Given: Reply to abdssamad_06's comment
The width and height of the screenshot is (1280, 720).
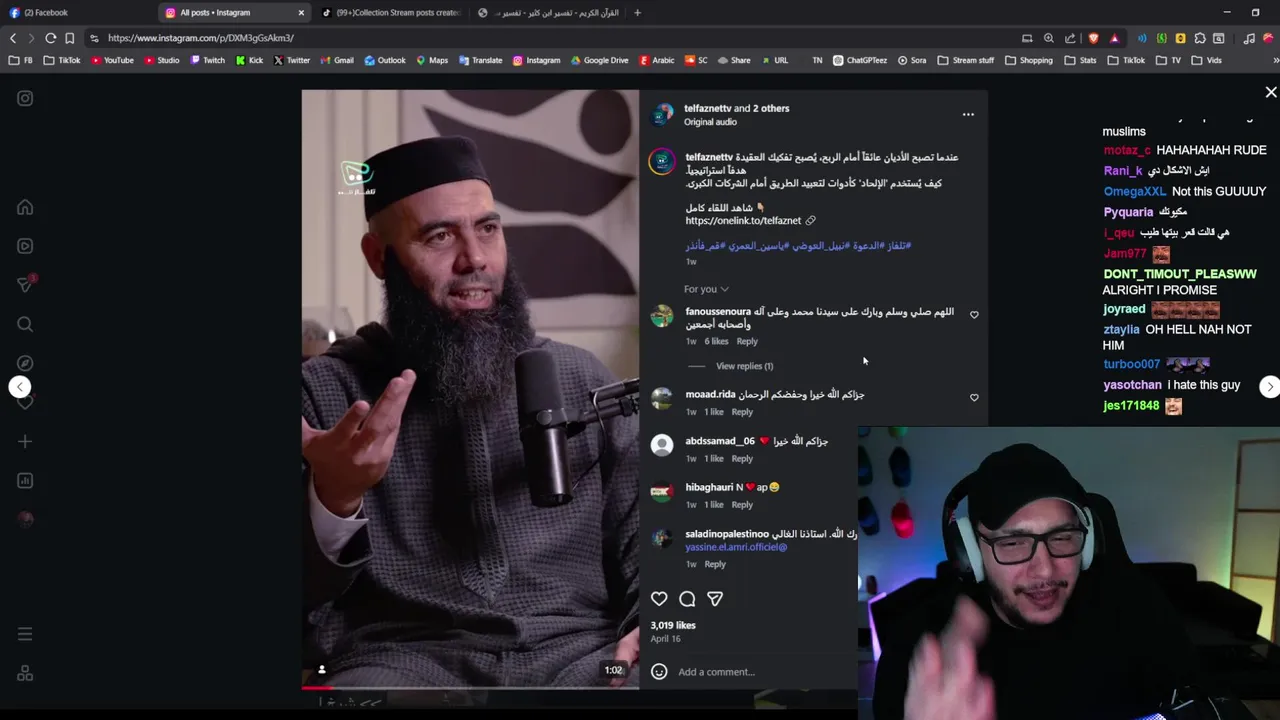Looking at the screenshot, I should pyautogui.click(x=742, y=459).
